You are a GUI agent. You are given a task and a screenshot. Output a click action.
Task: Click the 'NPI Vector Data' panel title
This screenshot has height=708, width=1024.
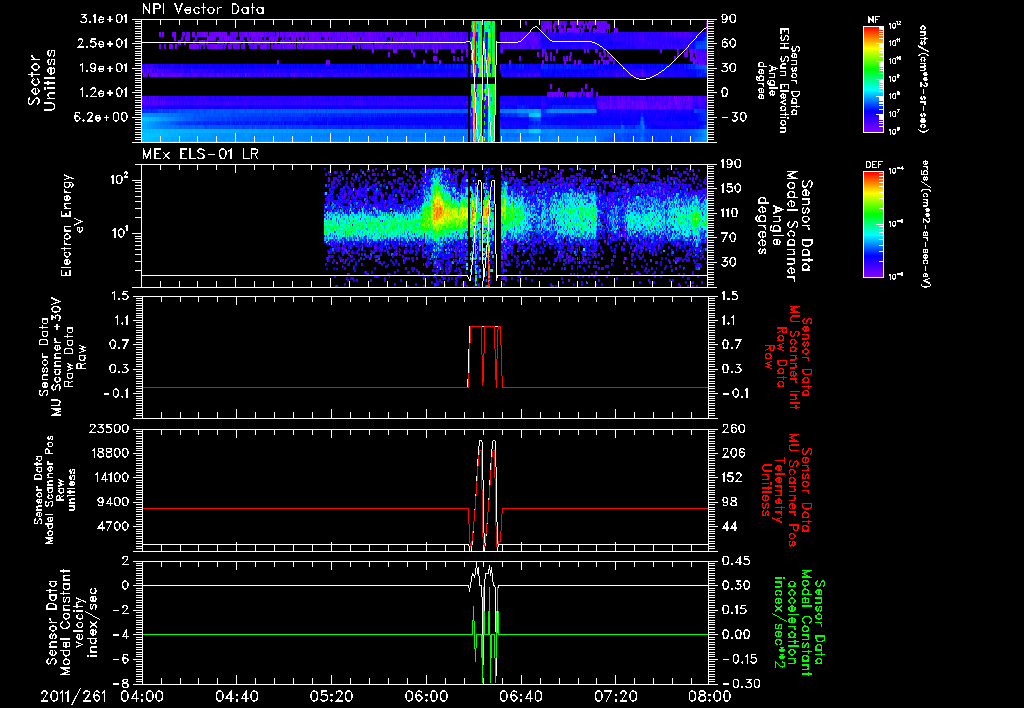pos(203,9)
